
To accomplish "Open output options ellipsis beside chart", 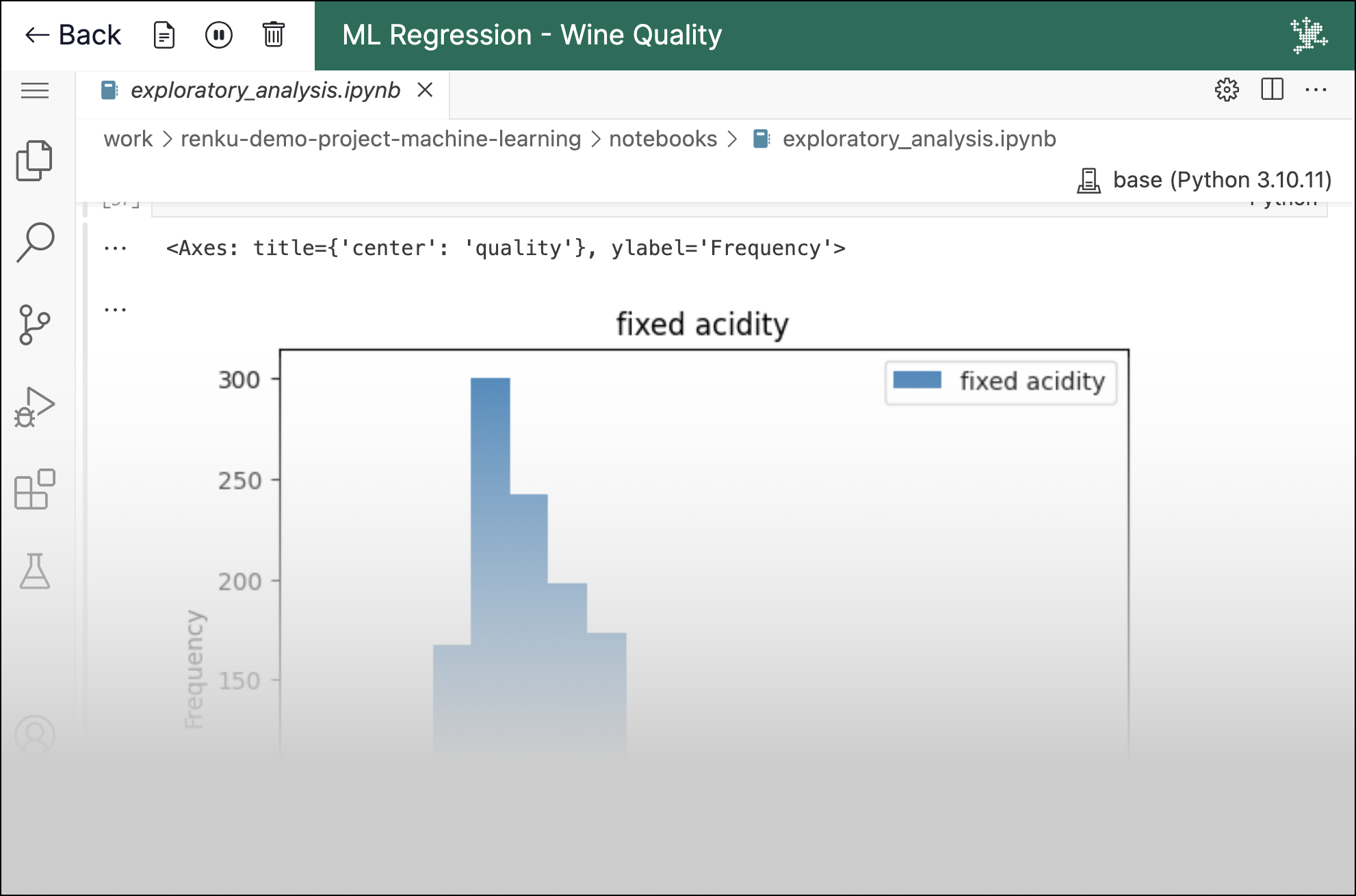I will tap(115, 310).
